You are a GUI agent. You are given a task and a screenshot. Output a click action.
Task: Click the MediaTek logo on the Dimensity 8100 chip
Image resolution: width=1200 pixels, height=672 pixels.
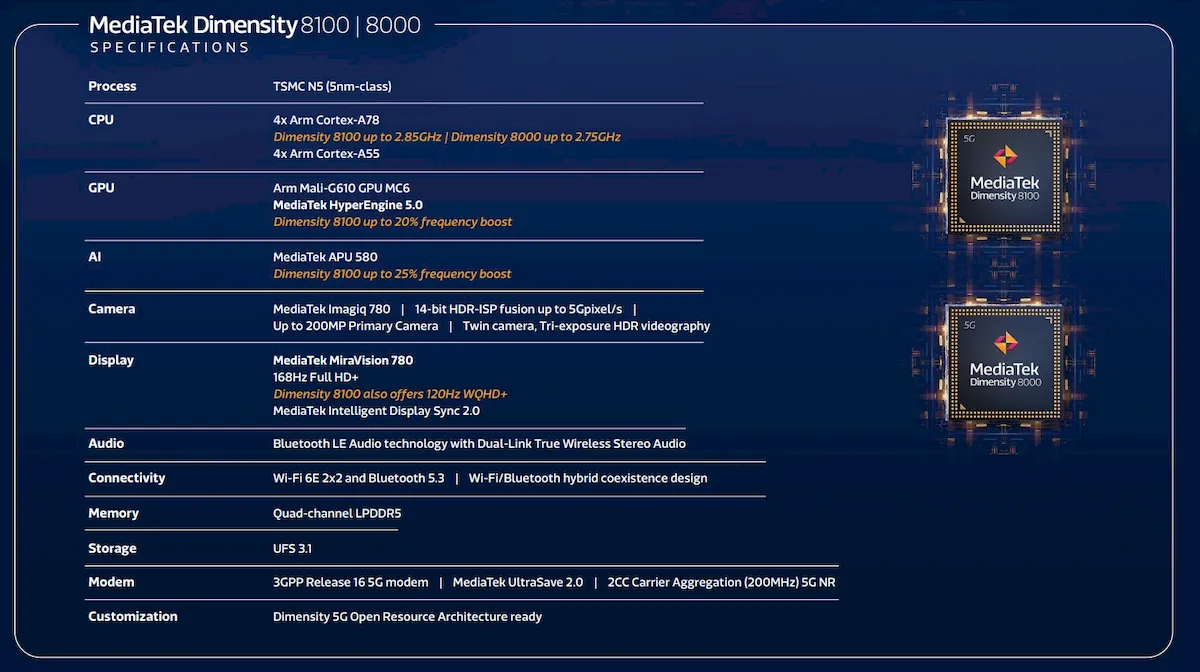(1005, 156)
